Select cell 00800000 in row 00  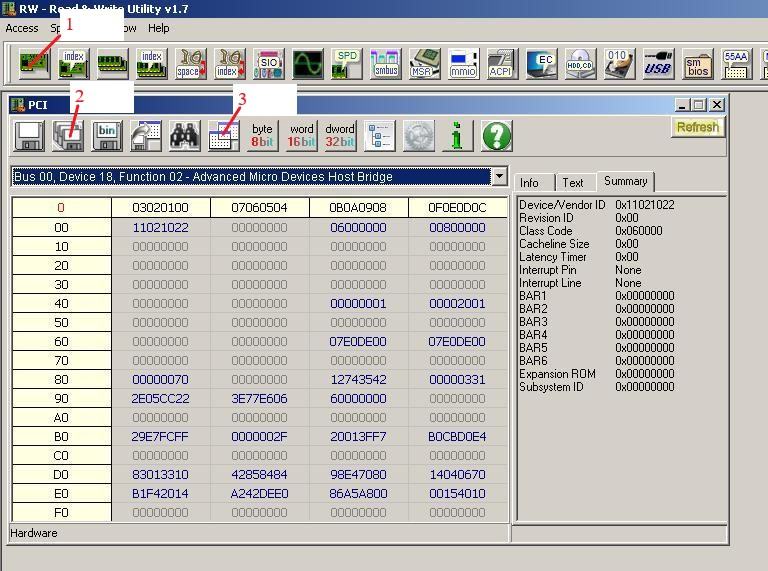pos(457,228)
